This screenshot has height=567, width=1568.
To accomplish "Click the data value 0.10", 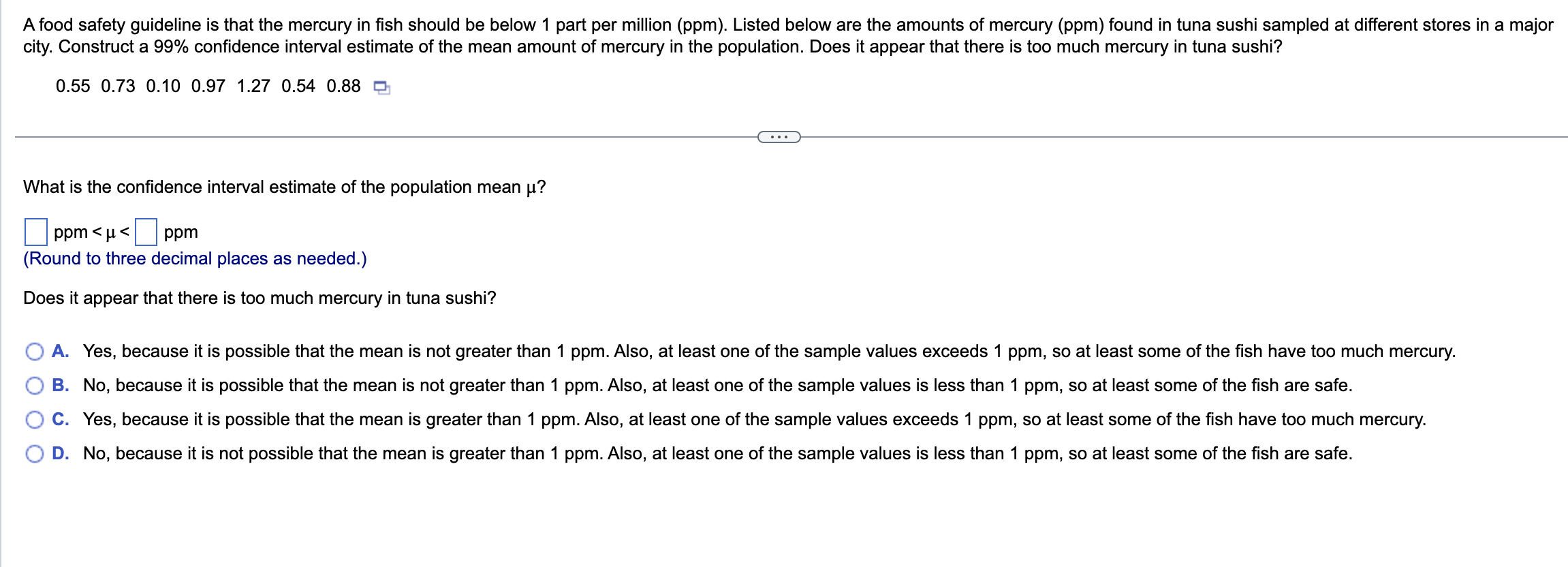I will 163,87.
